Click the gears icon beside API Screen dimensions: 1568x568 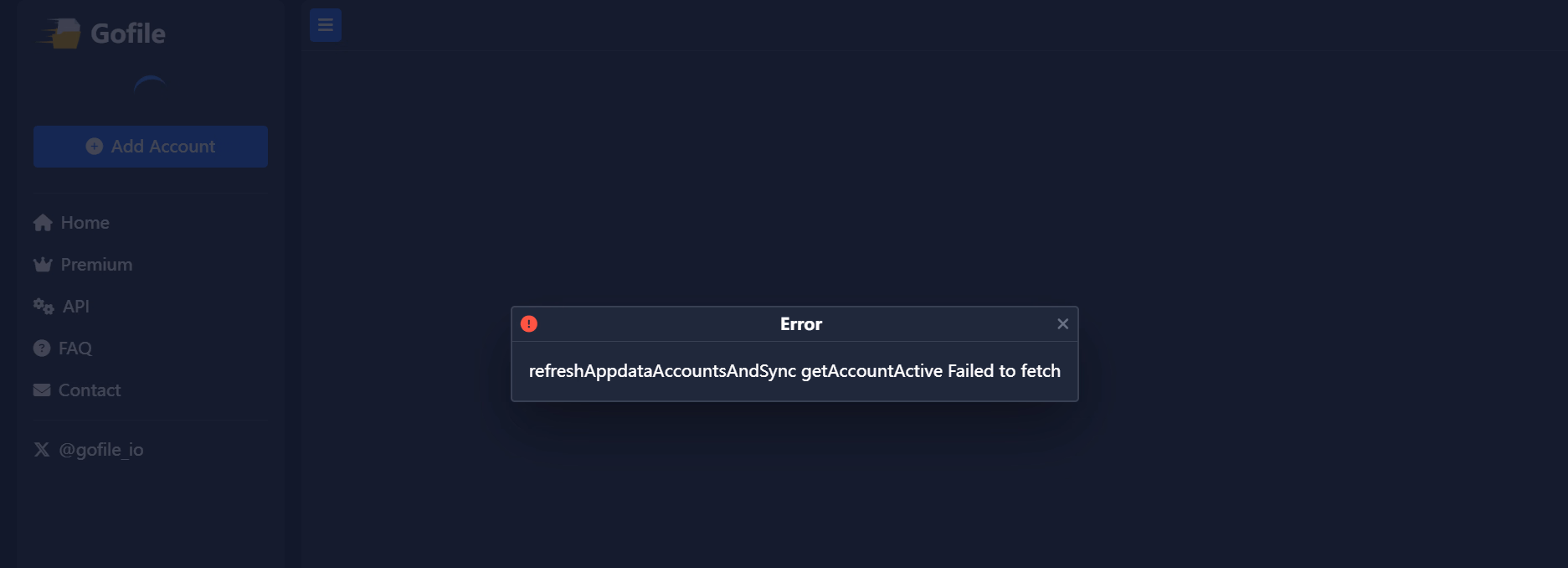click(x=44, y=307)
